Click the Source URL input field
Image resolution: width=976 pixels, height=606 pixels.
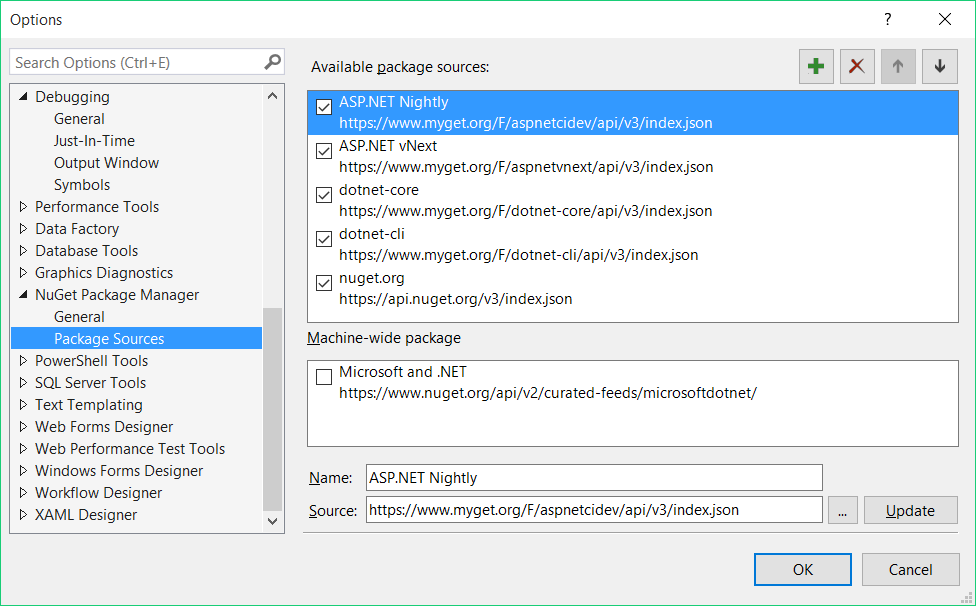(594, 510)
